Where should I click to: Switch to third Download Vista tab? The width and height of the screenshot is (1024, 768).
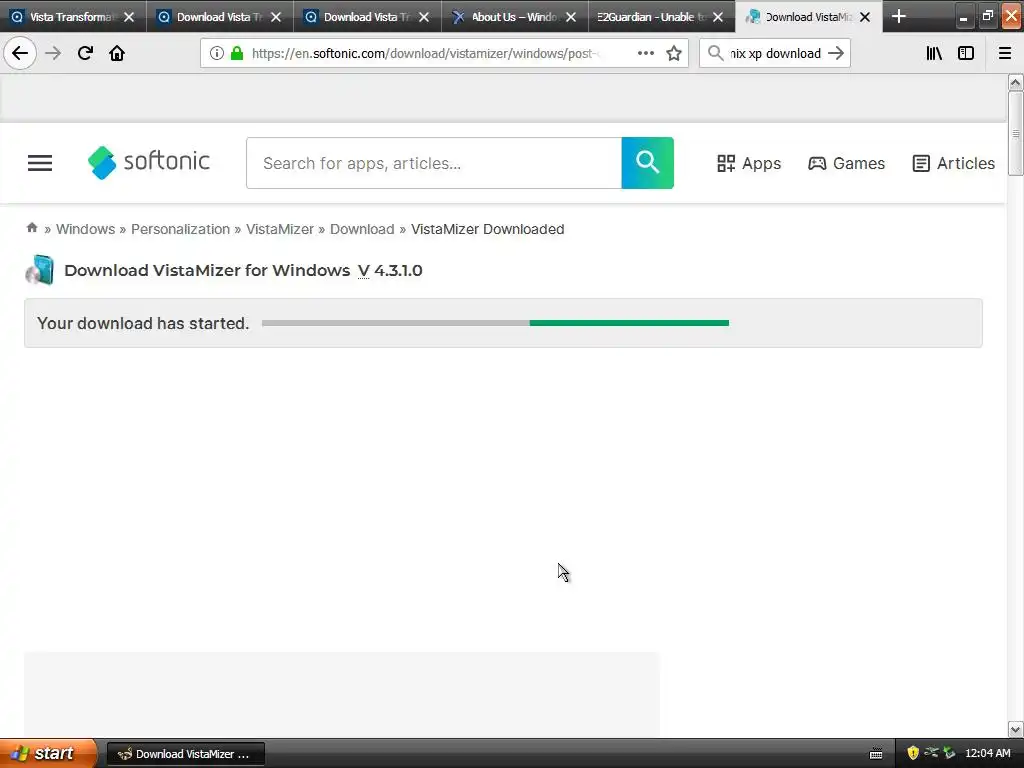(x=367, y=17)
